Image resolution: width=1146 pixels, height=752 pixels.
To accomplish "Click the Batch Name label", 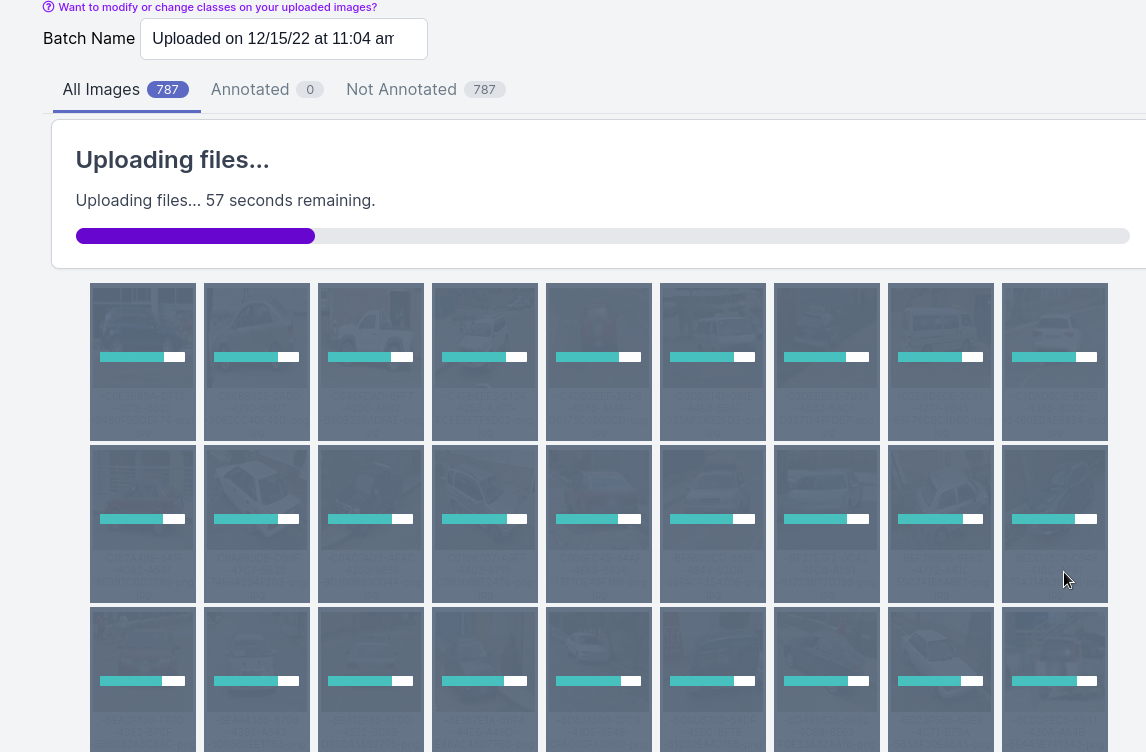I will click(x=89, y=39).
